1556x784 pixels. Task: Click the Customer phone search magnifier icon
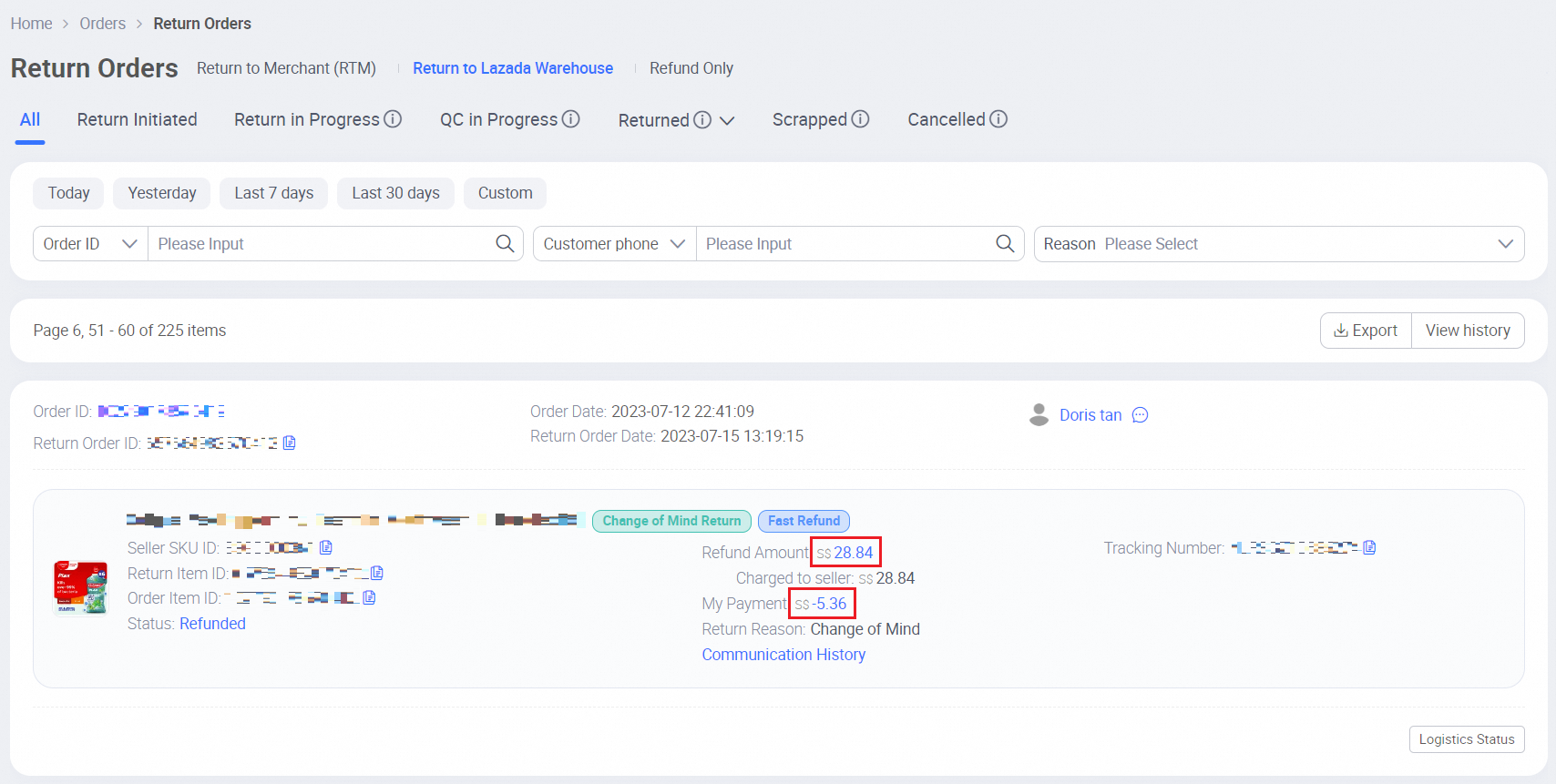[x=1005, y=244]
